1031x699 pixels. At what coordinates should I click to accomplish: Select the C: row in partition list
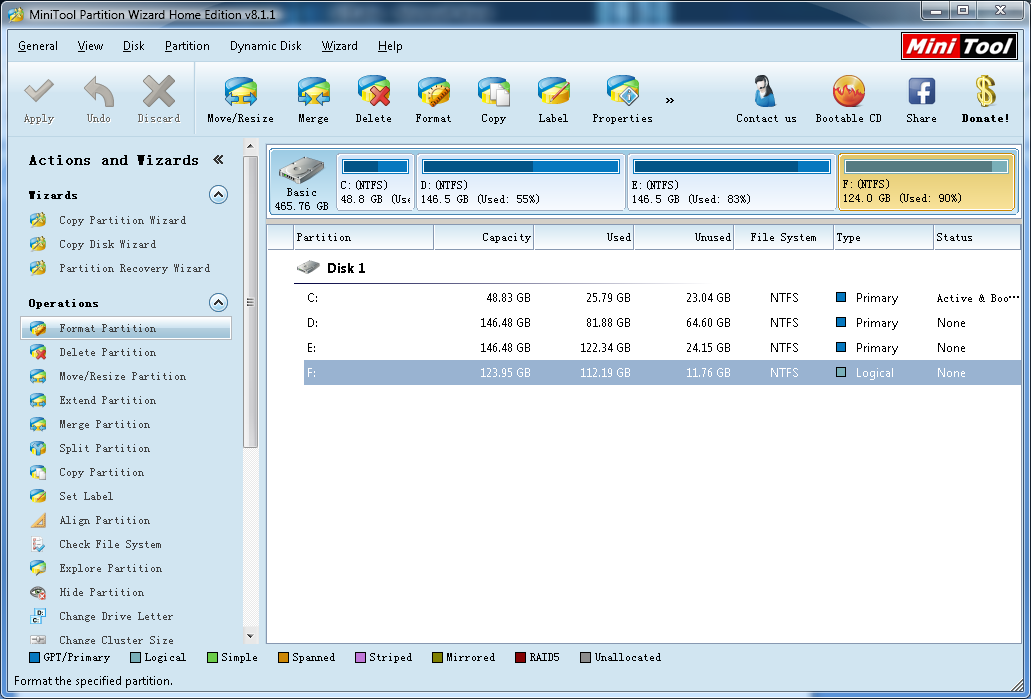662,298
